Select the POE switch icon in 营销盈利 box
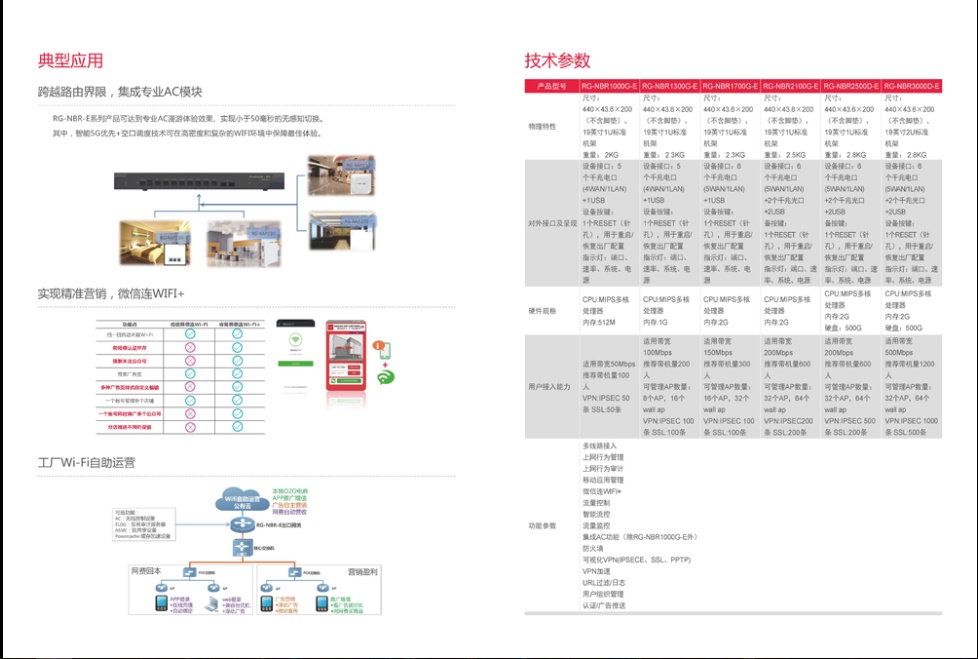Viewport: 978px width, 659px height. (x=294, y=572)
